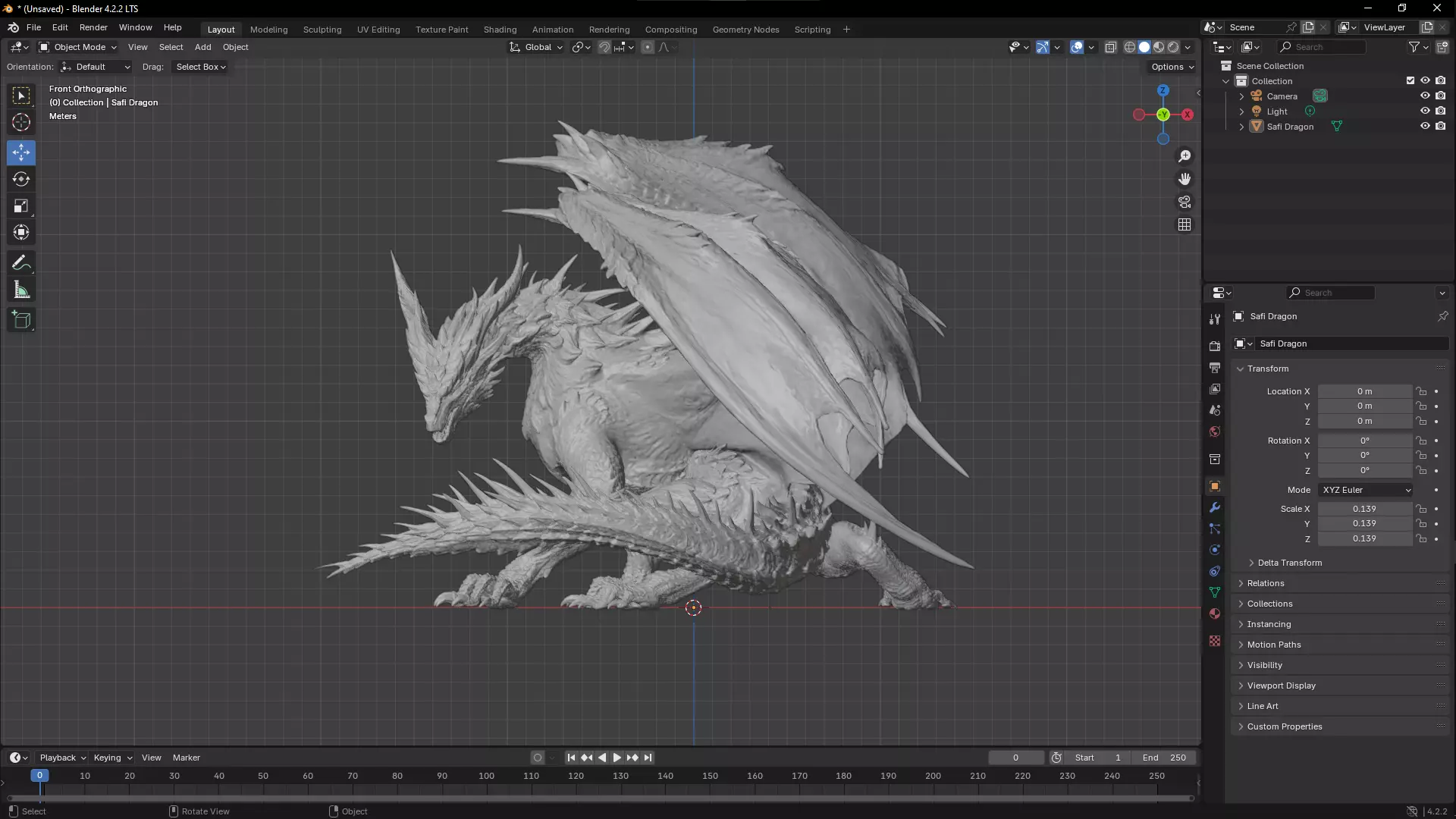Switch to rendered viewport shading
Viewport: 1456px width, 819px height.
1173,47
